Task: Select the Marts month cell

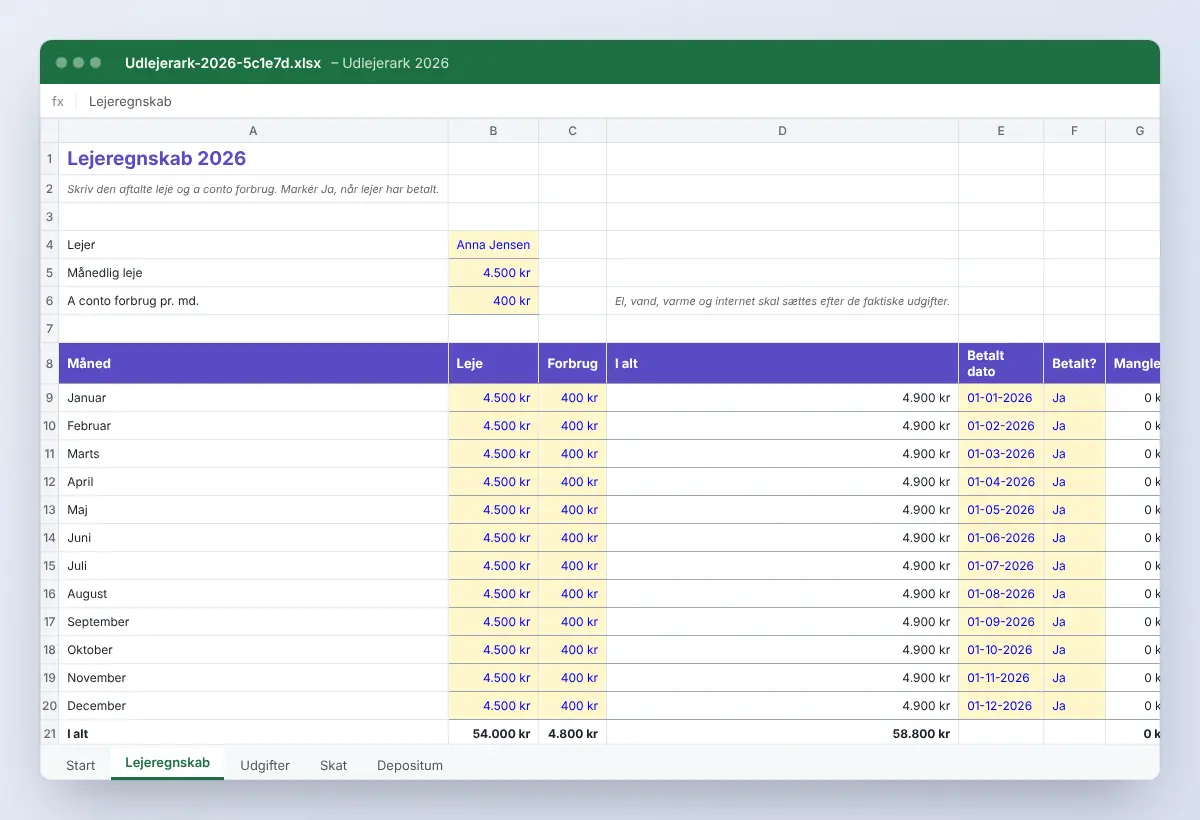Action: click(253, 454)
